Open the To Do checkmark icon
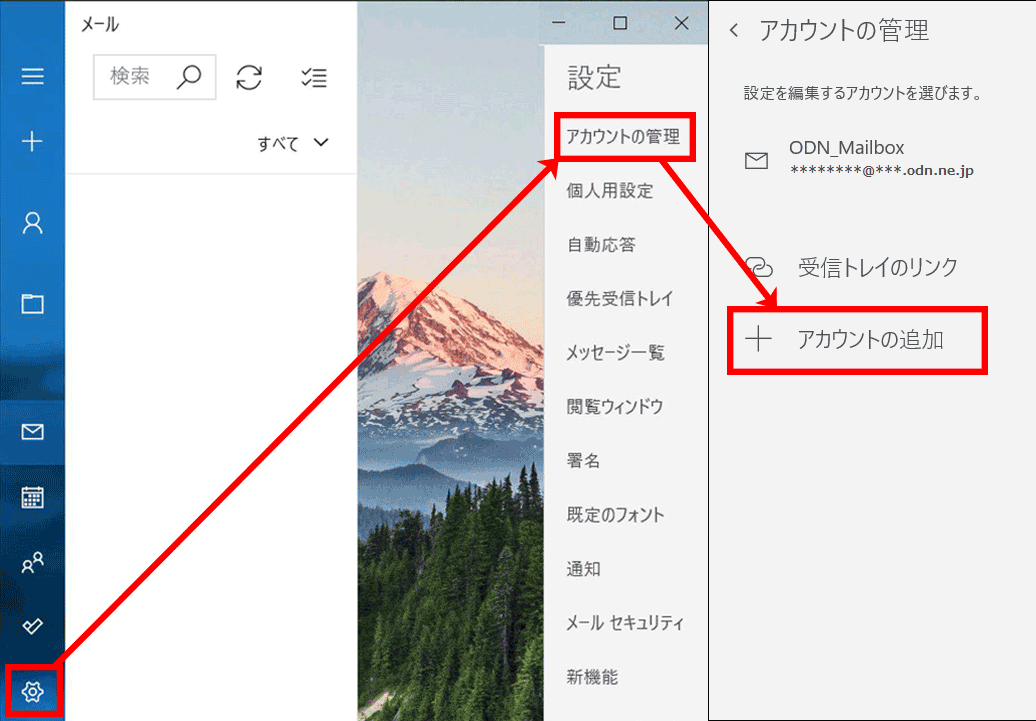The height and width of the screenshot is (721, 1036). (32, 626)
